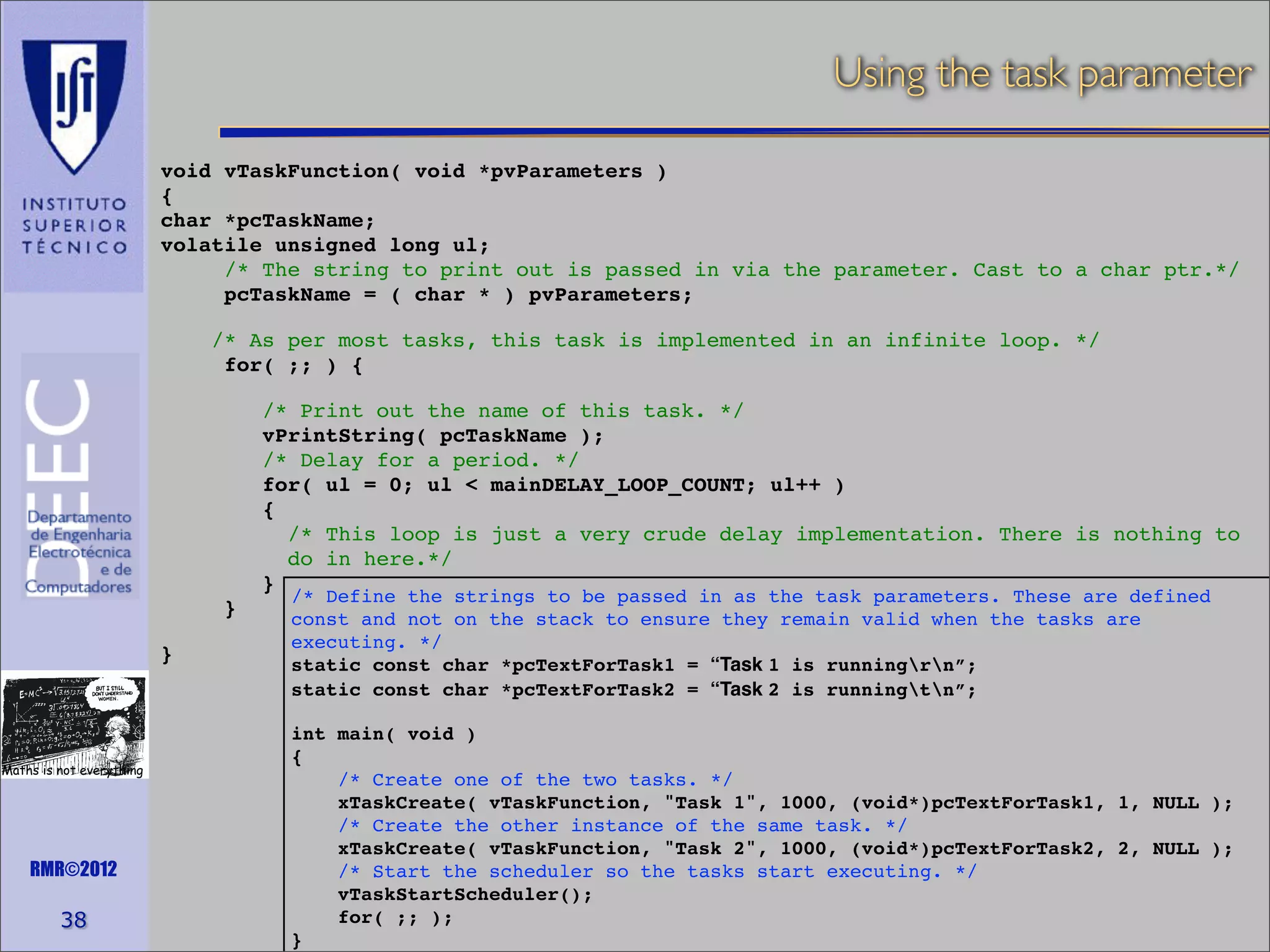
Task: Click the slide number 38
Action: (x=73, y=919)
